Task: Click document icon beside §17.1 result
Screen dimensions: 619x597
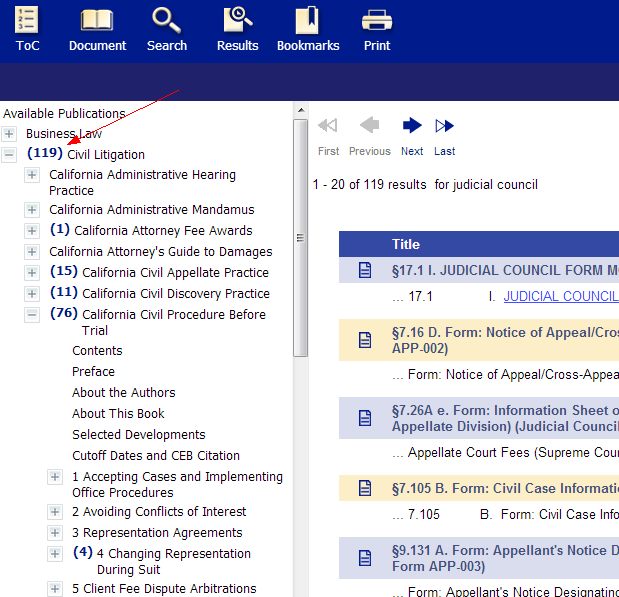Action: (x=365, y=270)
